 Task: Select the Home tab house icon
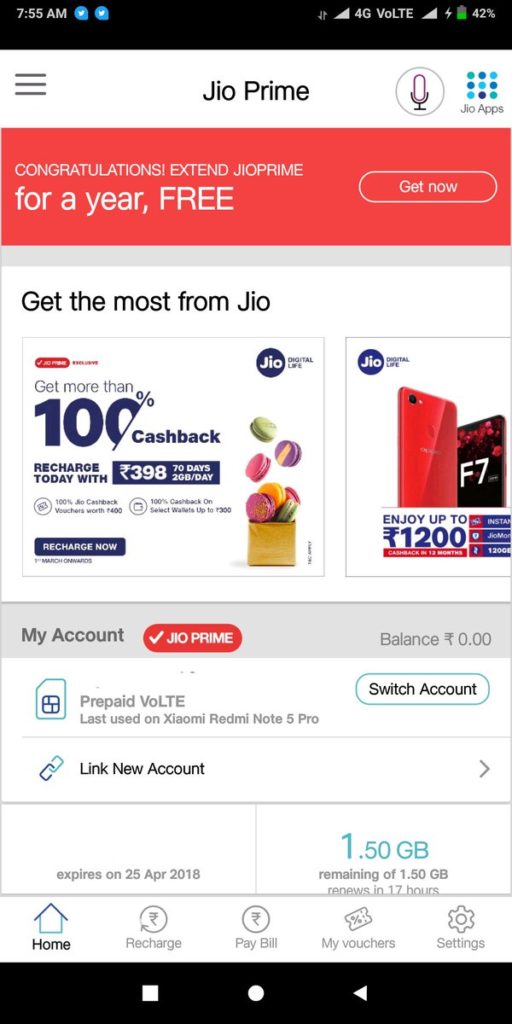coord(51,918)
